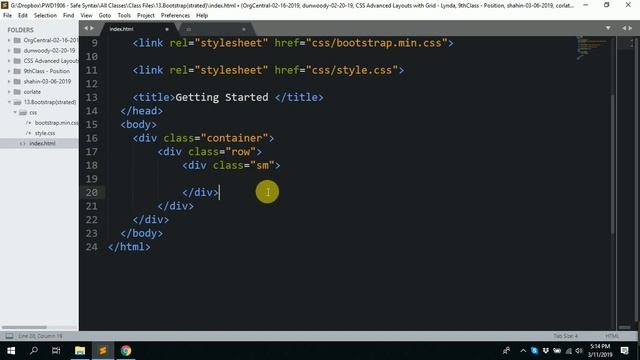
Task: Open the Preferences menu
Action: click(x=175, y=16)
